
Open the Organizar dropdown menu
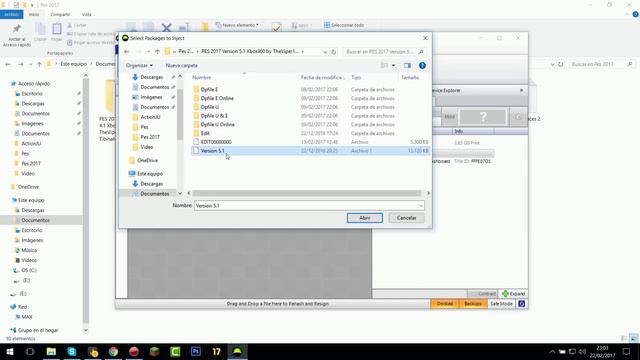click(x=139, y=65)
